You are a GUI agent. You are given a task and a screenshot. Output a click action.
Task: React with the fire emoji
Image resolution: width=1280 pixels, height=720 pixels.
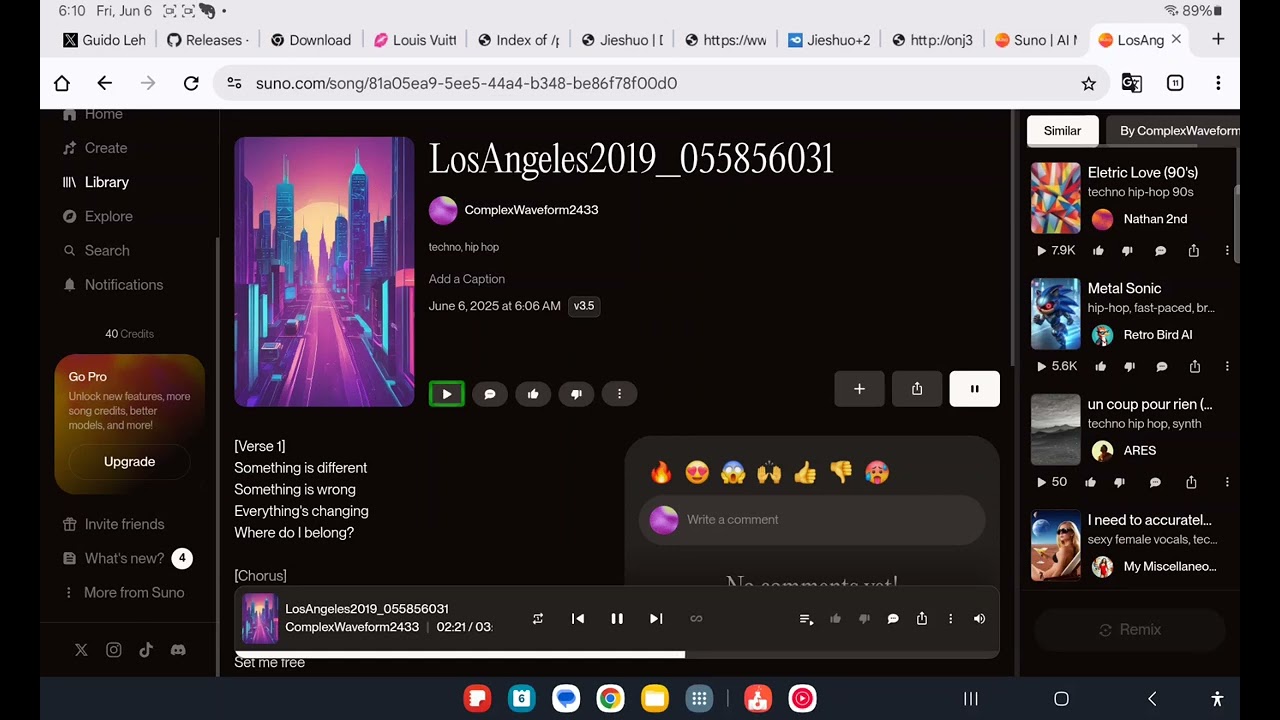coord(661,472)
